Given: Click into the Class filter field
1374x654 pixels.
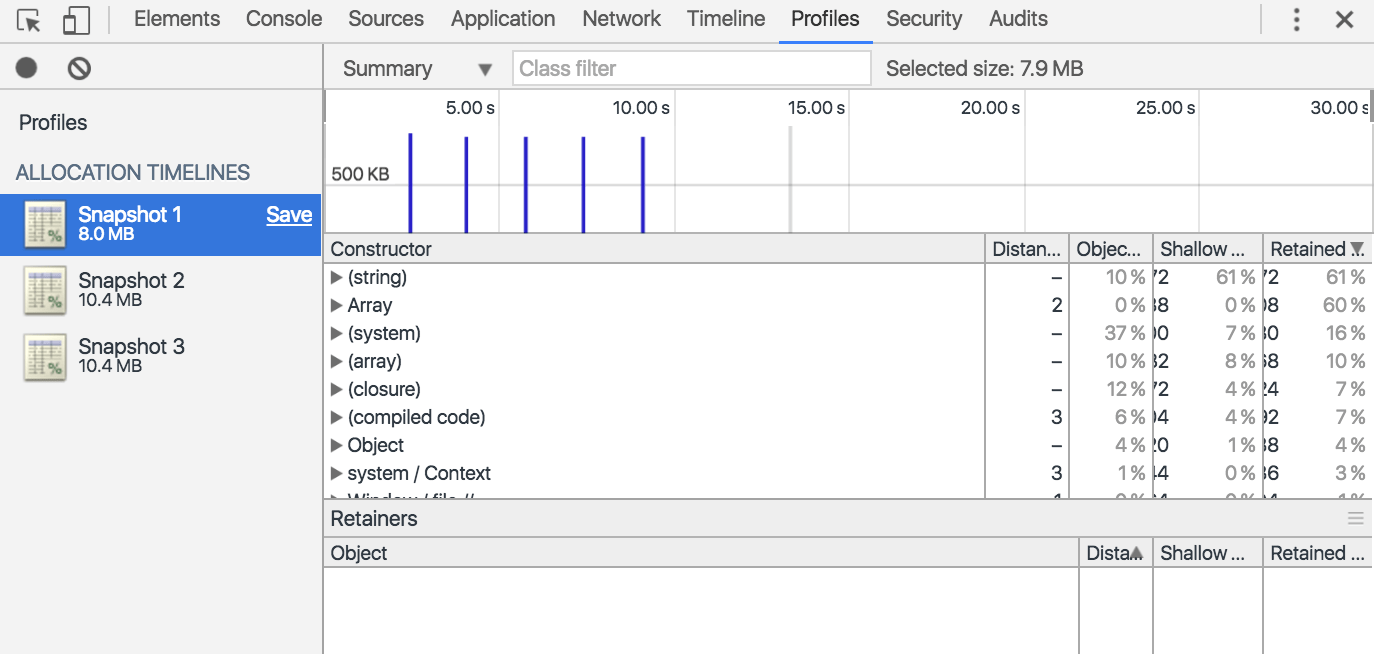Looking at the screenshot, I should (692, 69).
